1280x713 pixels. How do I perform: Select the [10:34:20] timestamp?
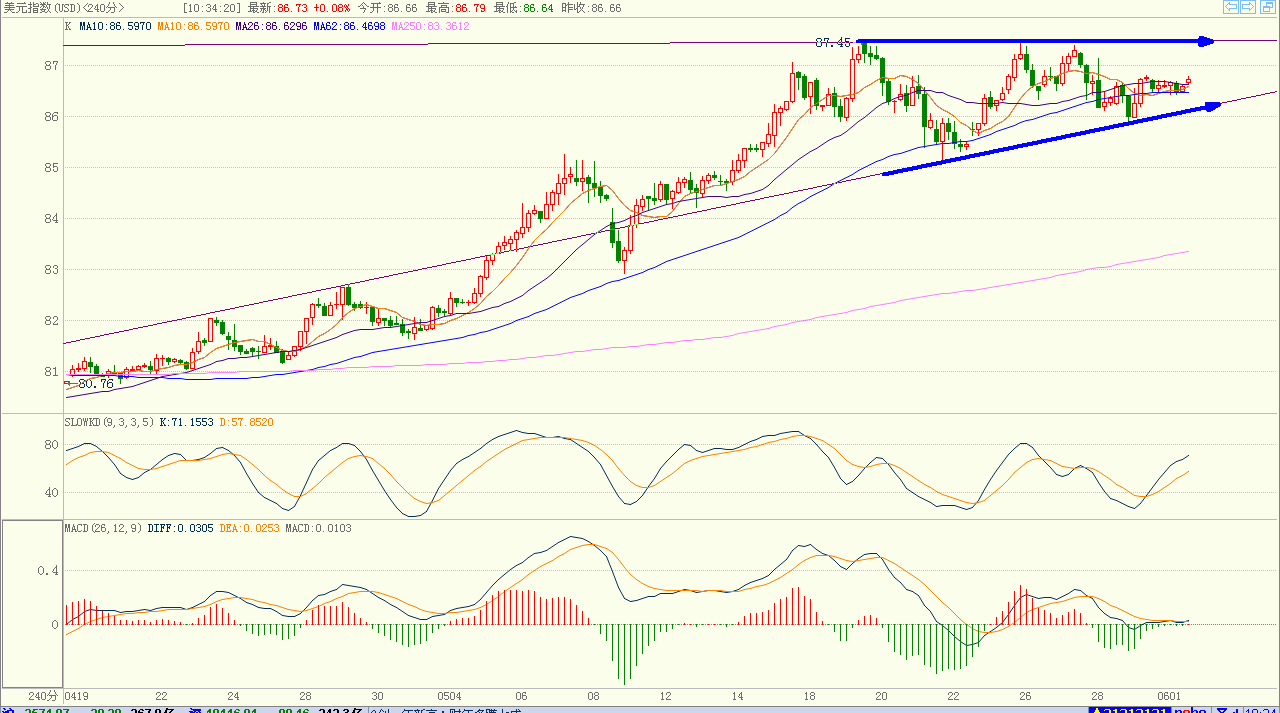[x=212, y=8]
